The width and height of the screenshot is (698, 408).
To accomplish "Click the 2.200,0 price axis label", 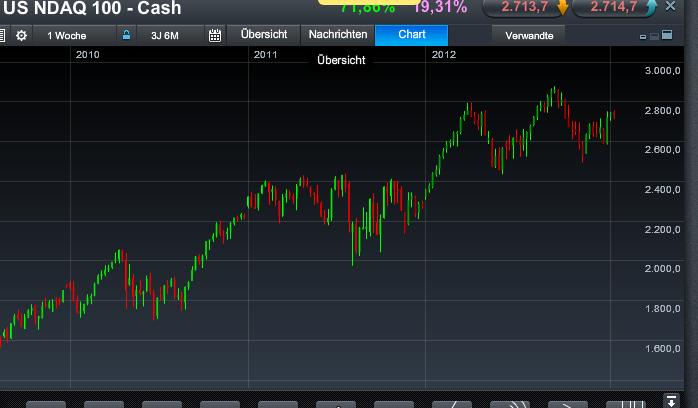I will coord(662,230).
